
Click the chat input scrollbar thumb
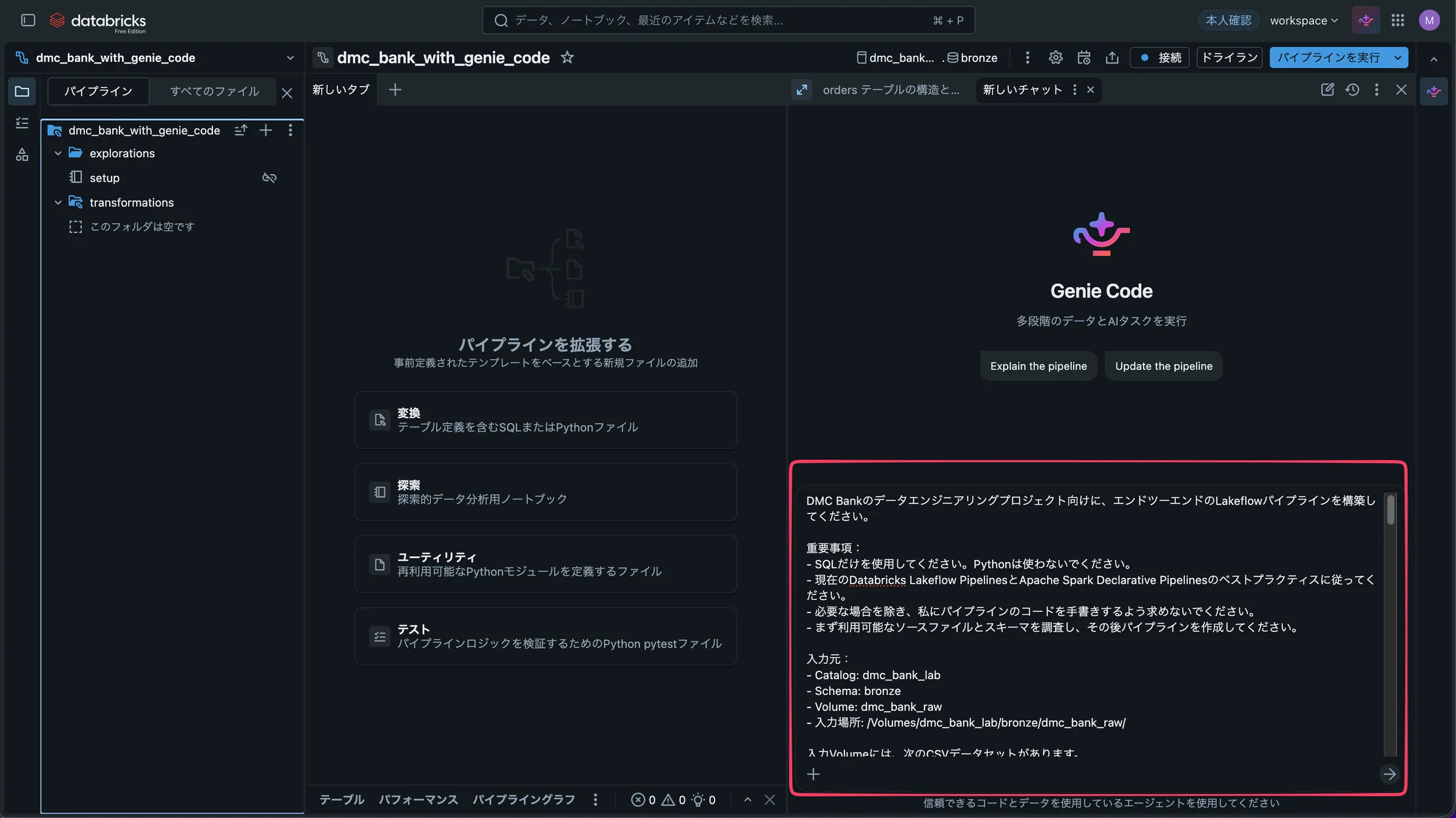tap(1390, 510)
